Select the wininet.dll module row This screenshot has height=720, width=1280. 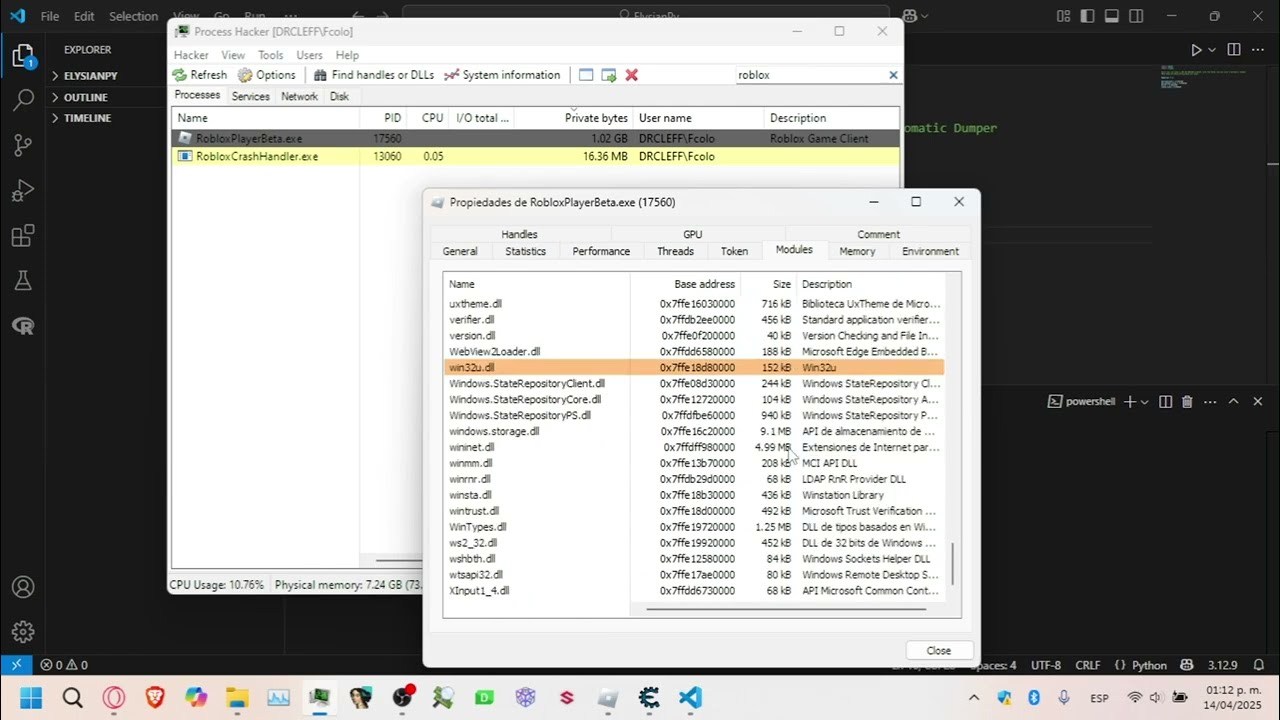694,447
